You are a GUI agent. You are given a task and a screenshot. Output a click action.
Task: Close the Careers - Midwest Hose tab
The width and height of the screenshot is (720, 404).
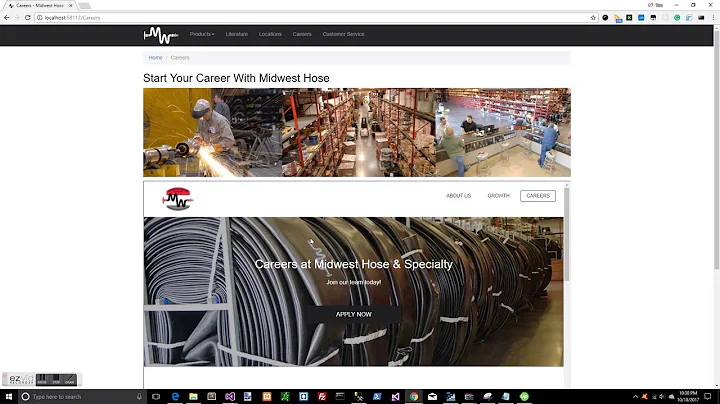click(x=71, y=6)
